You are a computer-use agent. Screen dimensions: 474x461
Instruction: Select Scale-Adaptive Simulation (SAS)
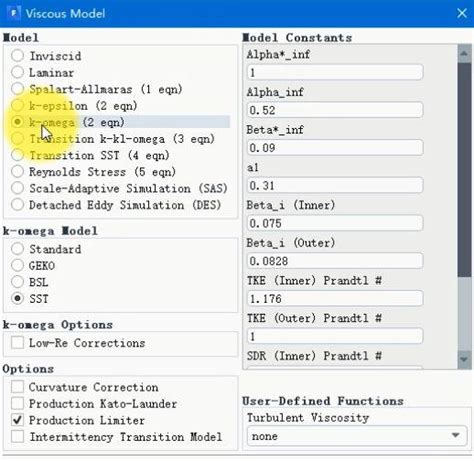(17, 188)
